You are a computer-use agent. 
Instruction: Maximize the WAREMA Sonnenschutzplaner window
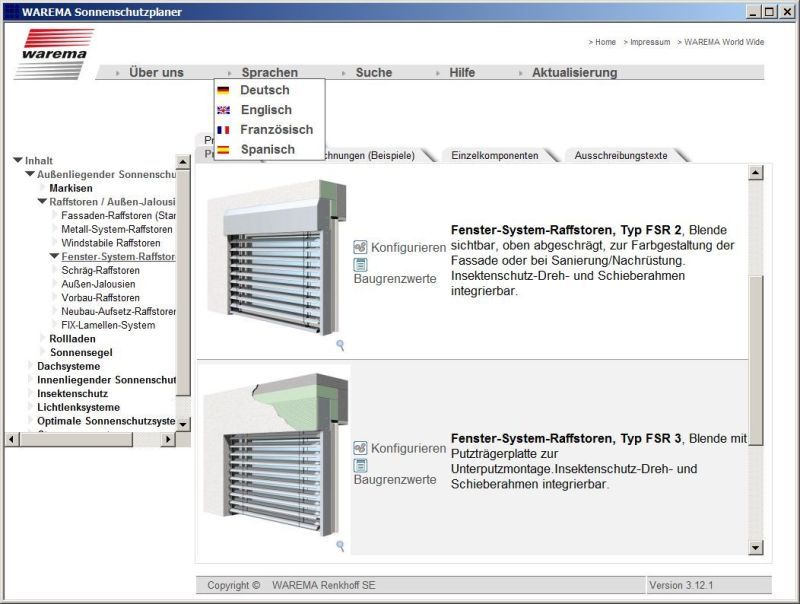pyautogui.click(x=769, y=11)
